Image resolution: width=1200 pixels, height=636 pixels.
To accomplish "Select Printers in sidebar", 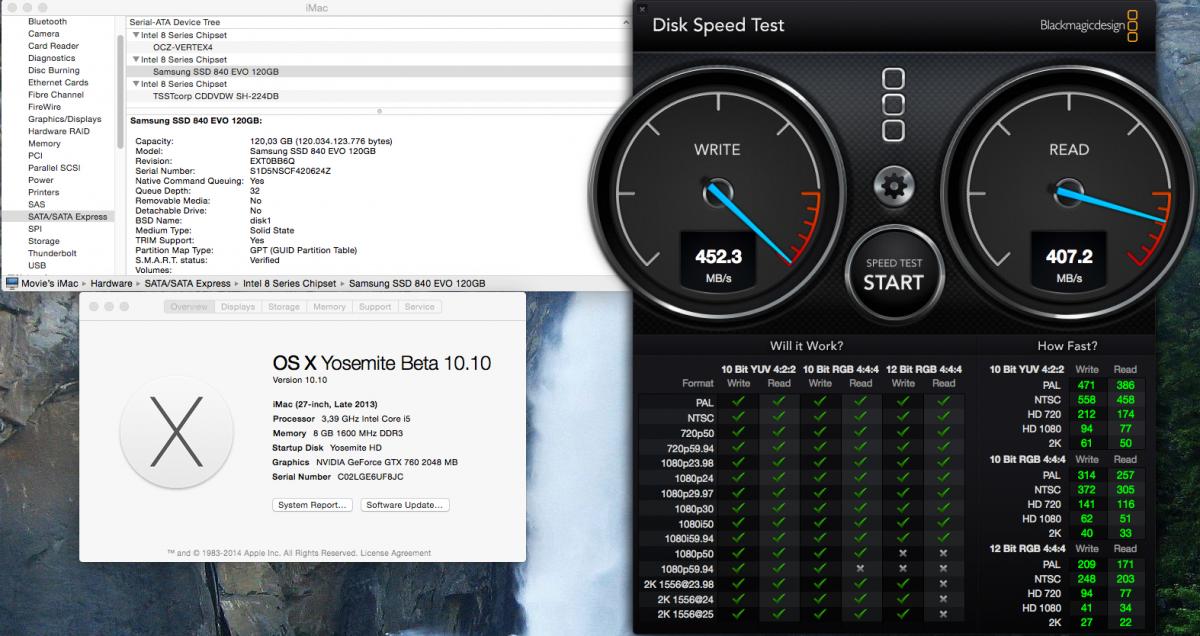I will pos(43,192).
